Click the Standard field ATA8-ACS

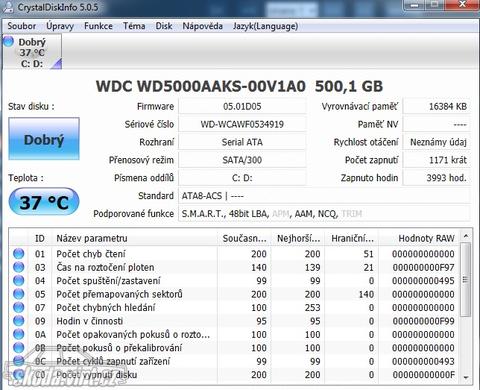(325, 196)
